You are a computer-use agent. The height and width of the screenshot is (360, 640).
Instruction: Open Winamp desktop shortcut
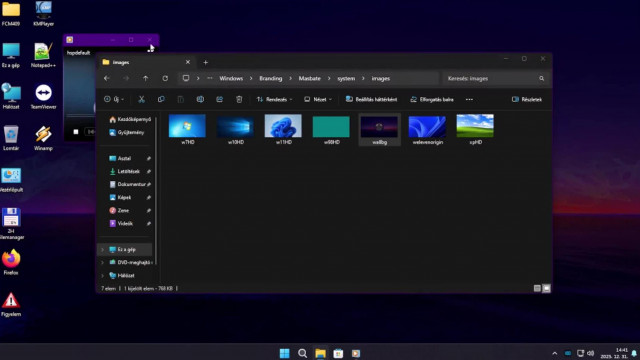coord(43,138)
